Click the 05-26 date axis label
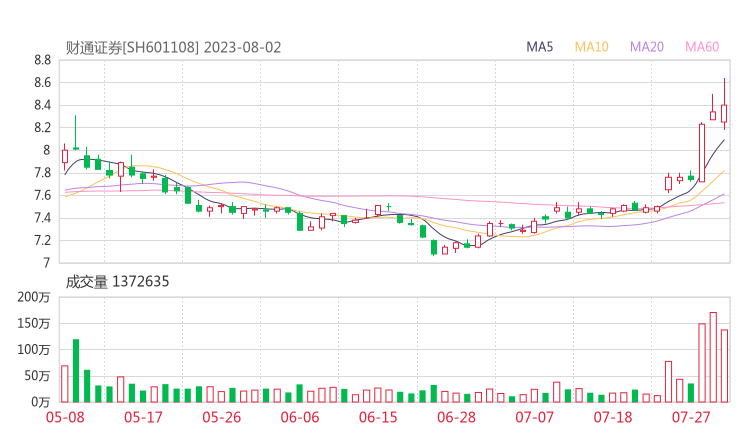Screen dimensions: 740x440 point(221,417)
